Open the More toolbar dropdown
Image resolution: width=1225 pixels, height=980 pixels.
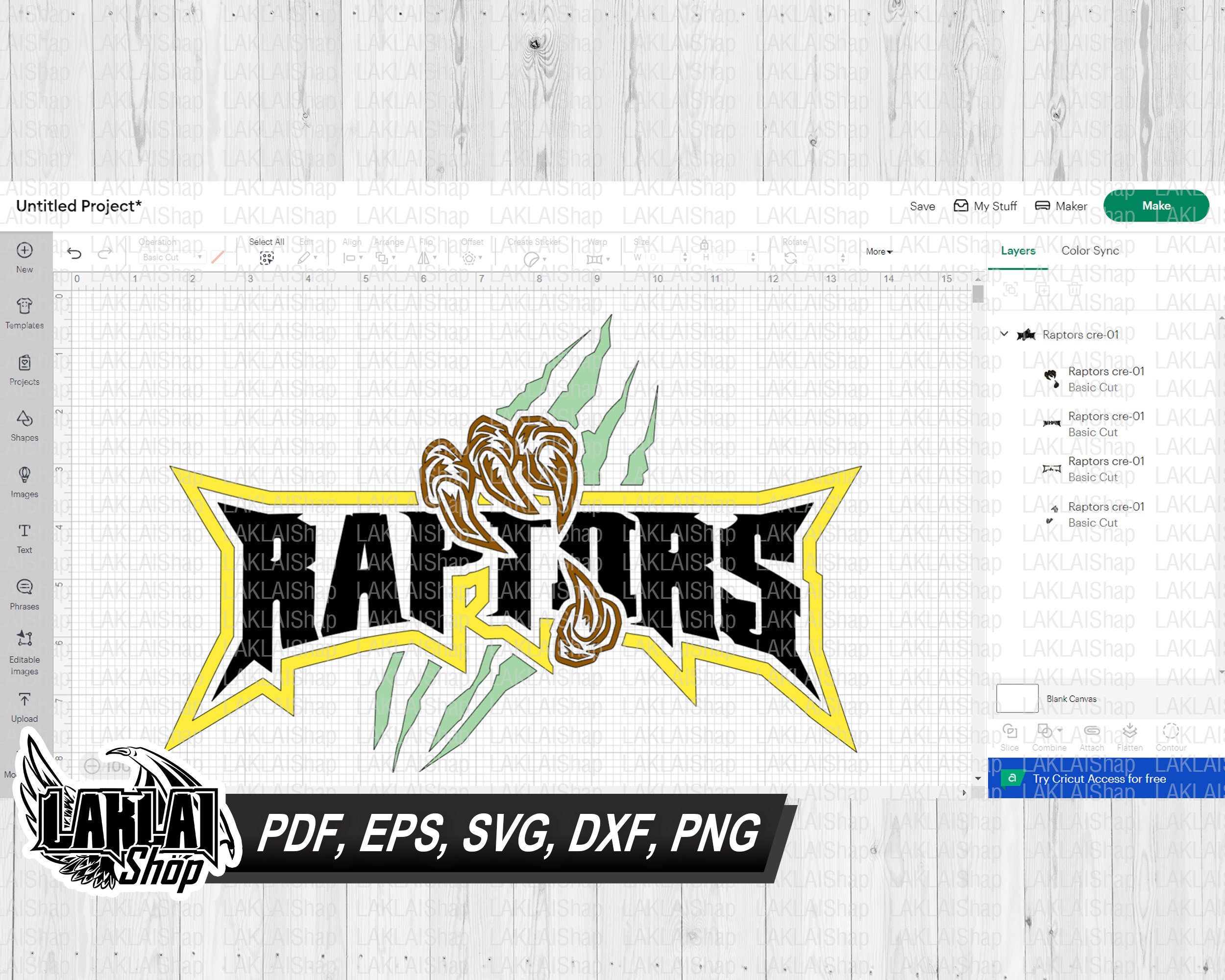pos(879,252)
